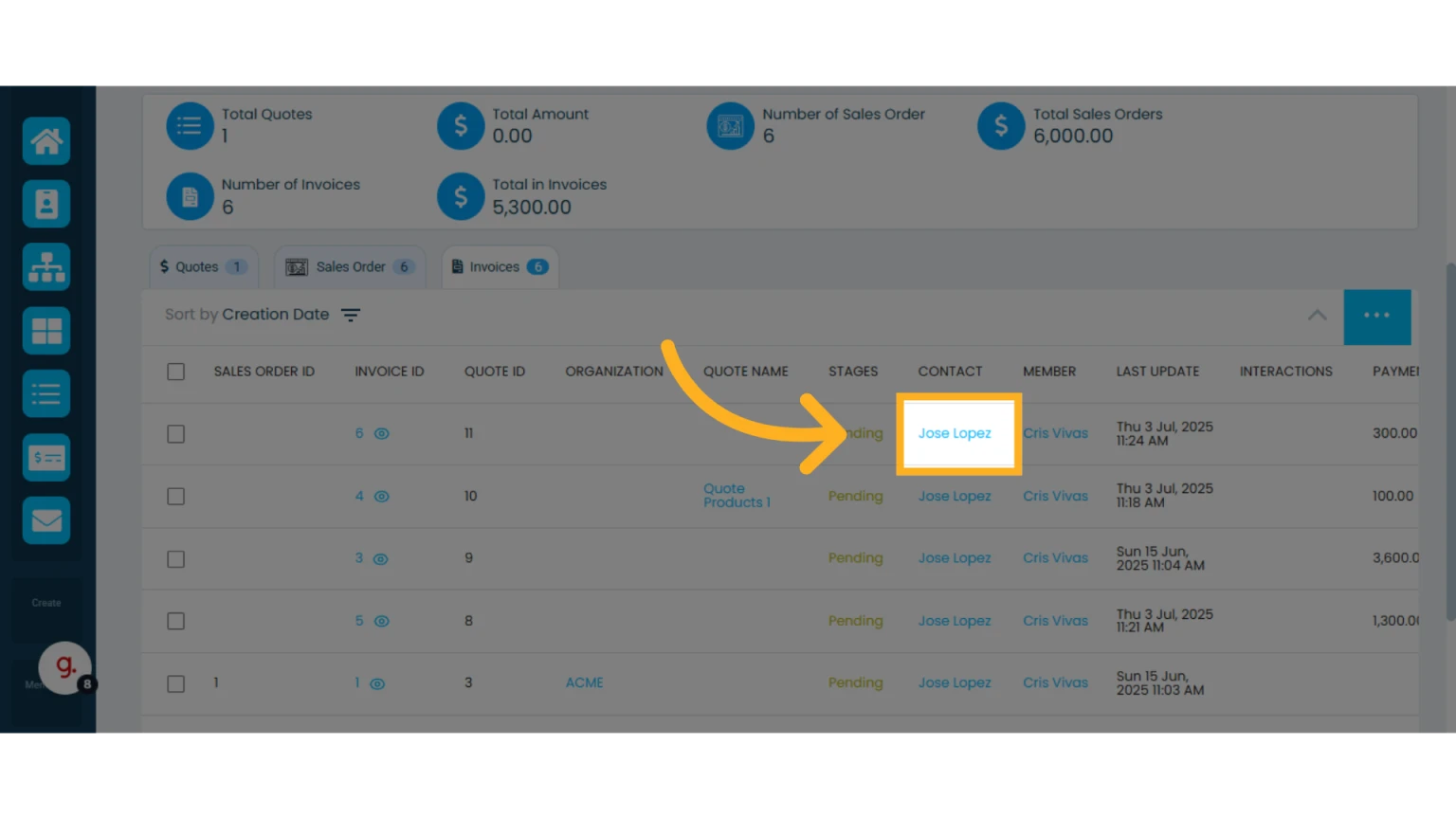
Task: View invoice 6 with eye icon
Action: [382, 433]
